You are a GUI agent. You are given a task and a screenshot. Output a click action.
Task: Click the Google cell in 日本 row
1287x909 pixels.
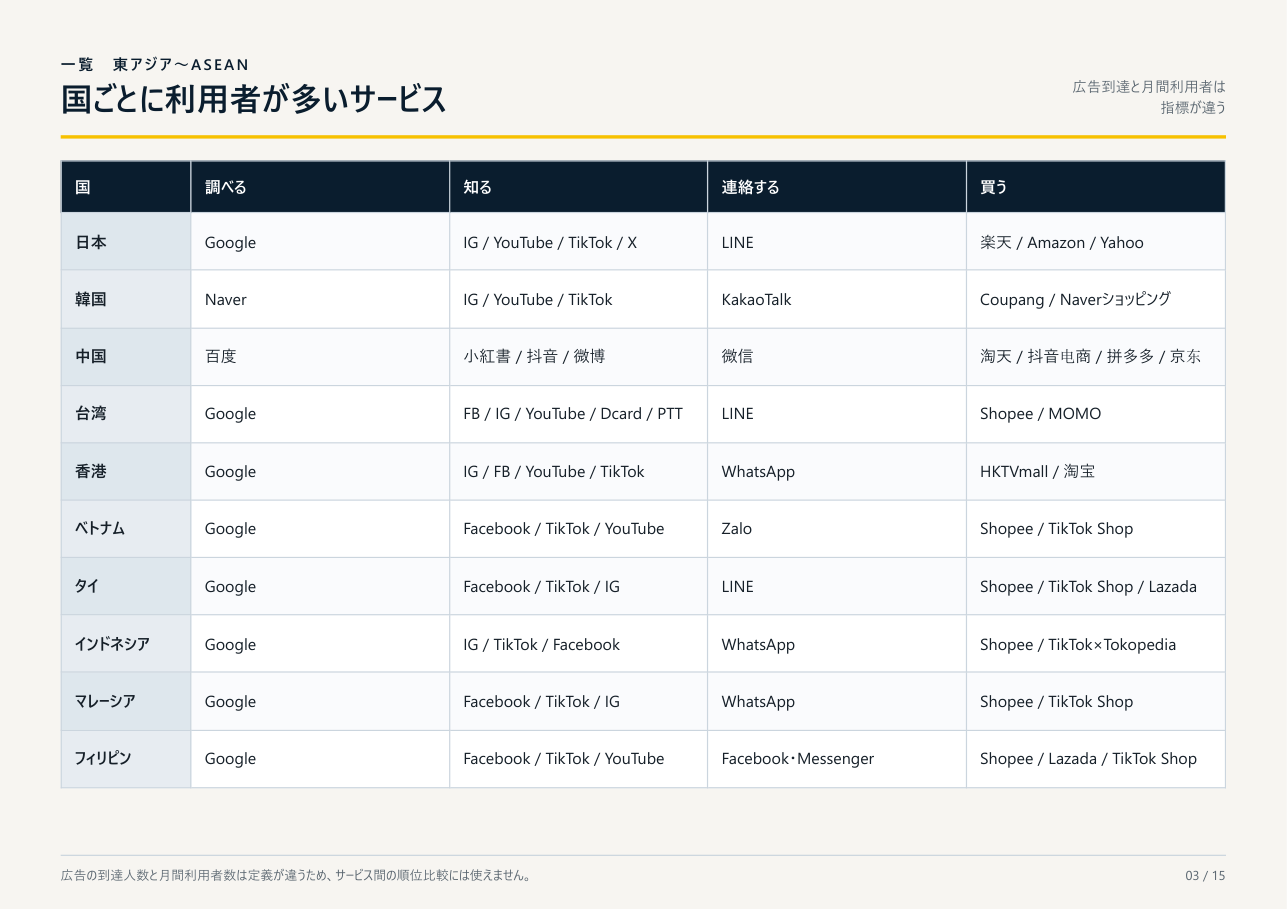coord(320,242)
